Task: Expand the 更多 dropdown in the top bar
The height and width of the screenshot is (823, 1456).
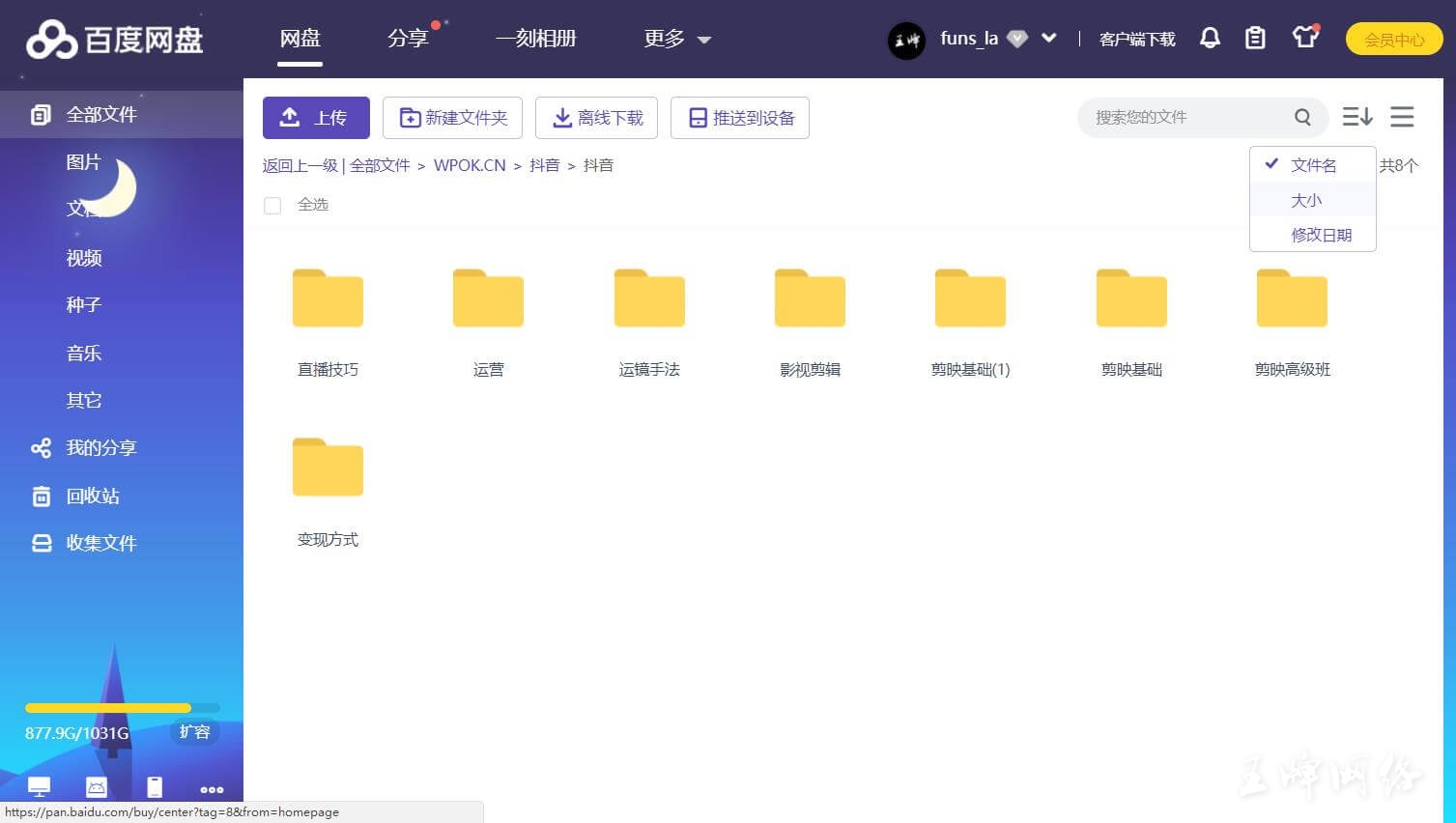Action: click(677, 39)
